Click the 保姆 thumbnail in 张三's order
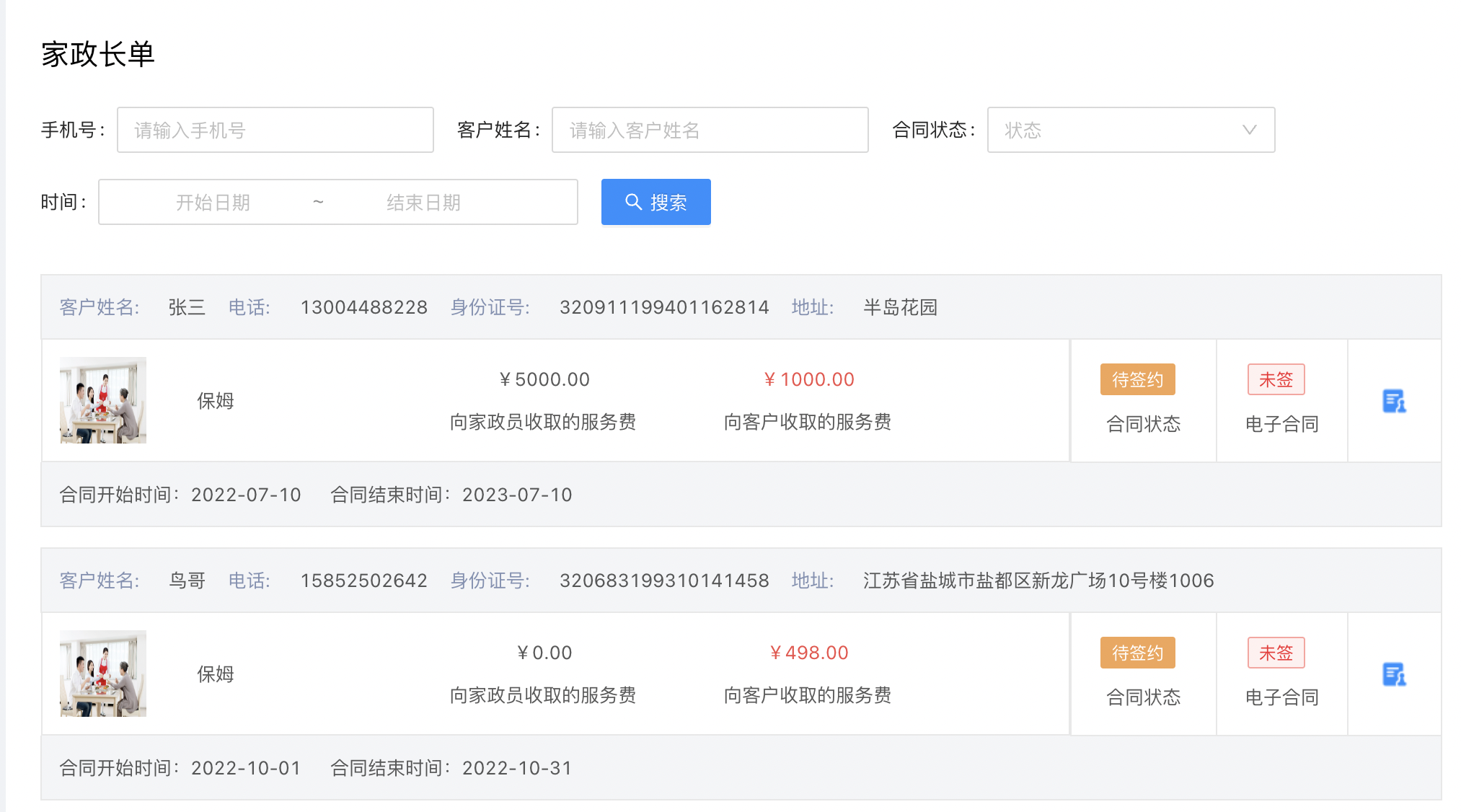The height and width of the screenshot is (812, 1461). pos(103,400)
